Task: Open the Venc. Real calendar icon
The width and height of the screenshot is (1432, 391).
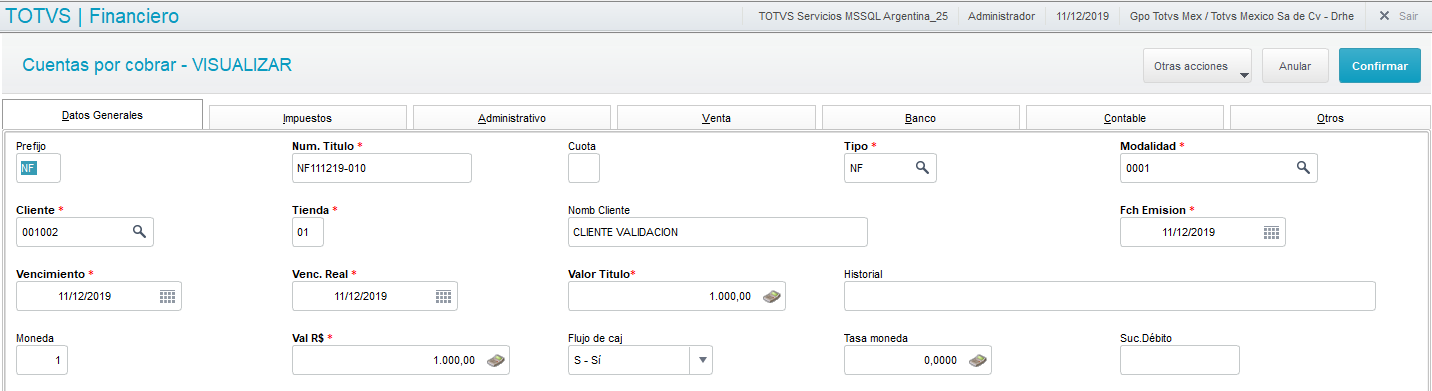Action: [444, 296]
